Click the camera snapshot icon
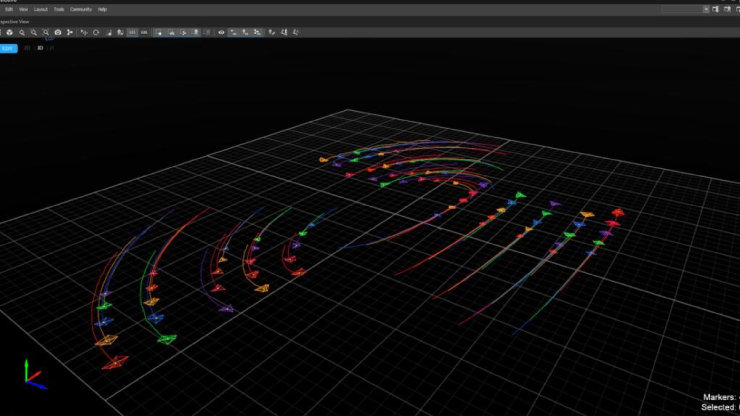This screenshot has width=740, height=416. coord(58,32)
